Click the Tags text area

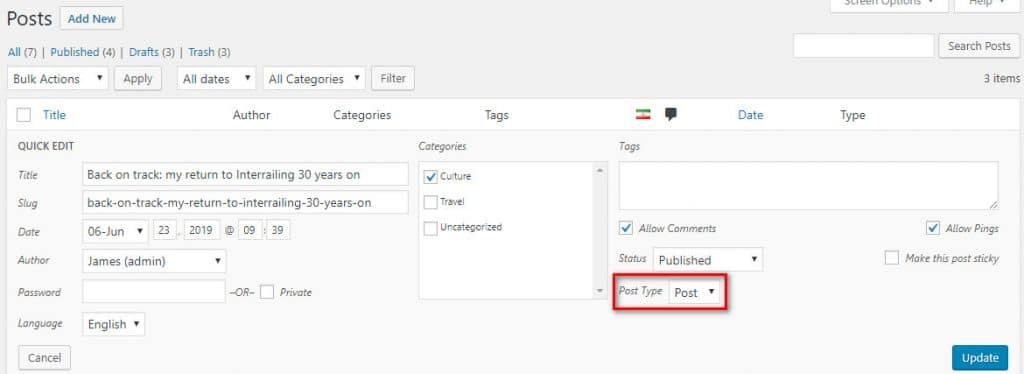(x=808, y=186)
